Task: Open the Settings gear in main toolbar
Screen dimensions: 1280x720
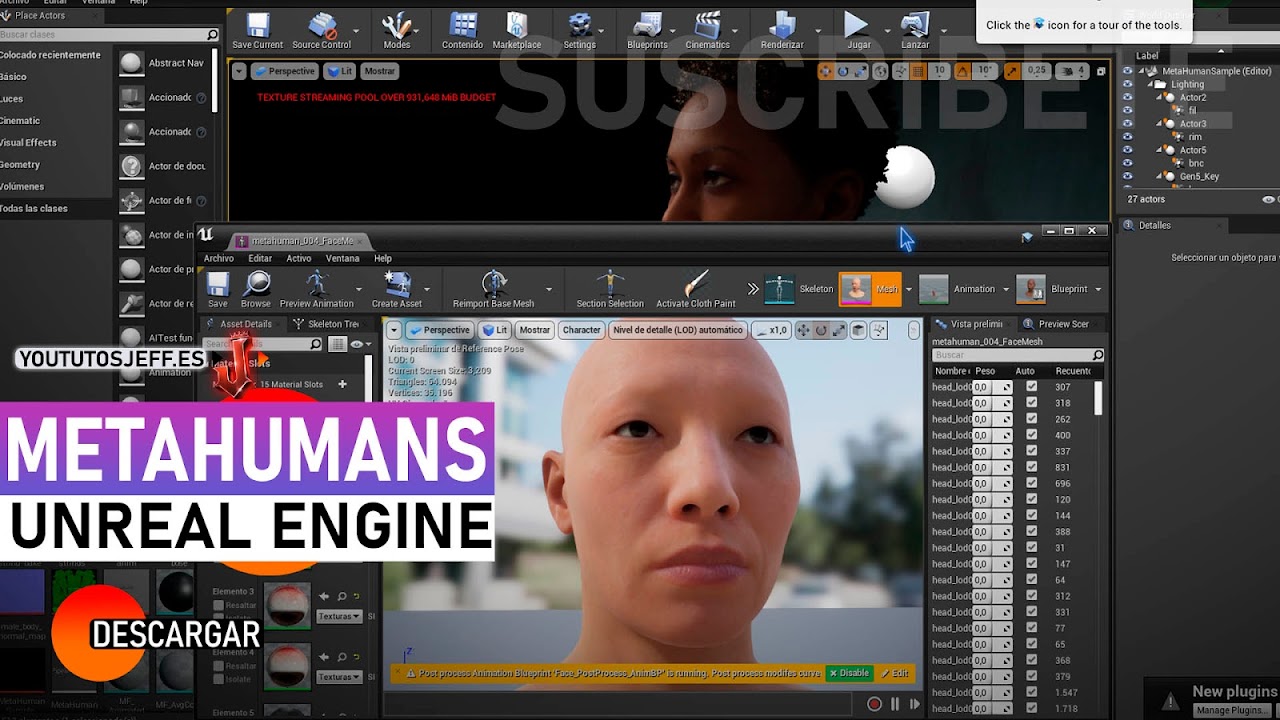Action: [x=579, y=31]
